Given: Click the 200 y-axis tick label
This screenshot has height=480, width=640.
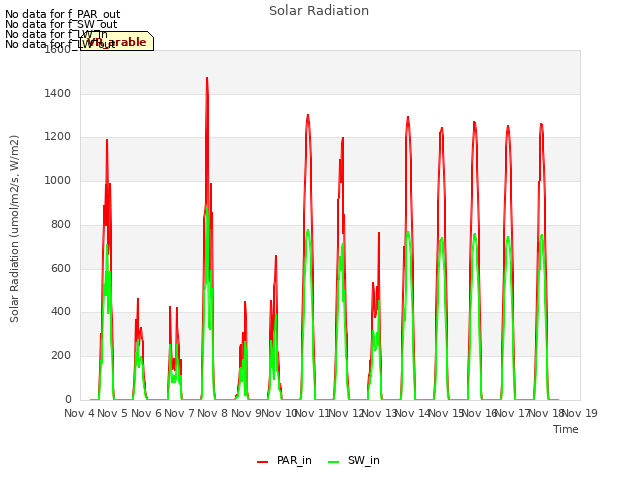Looking at the screenshot, I should (x=61, y=356).
